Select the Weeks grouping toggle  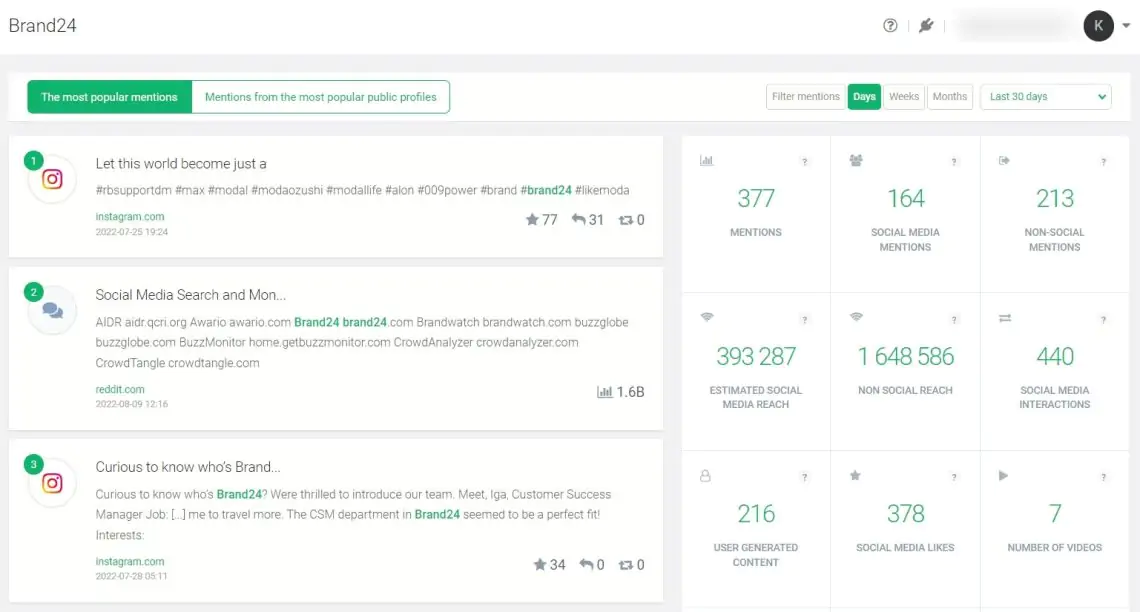904,97
